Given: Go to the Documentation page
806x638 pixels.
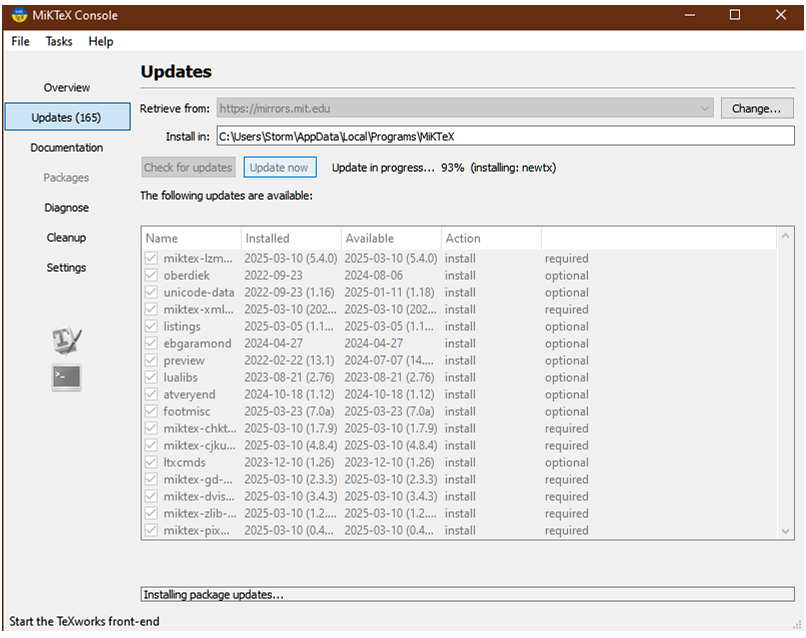Looking at the screenshot, I should click(67, 148).
